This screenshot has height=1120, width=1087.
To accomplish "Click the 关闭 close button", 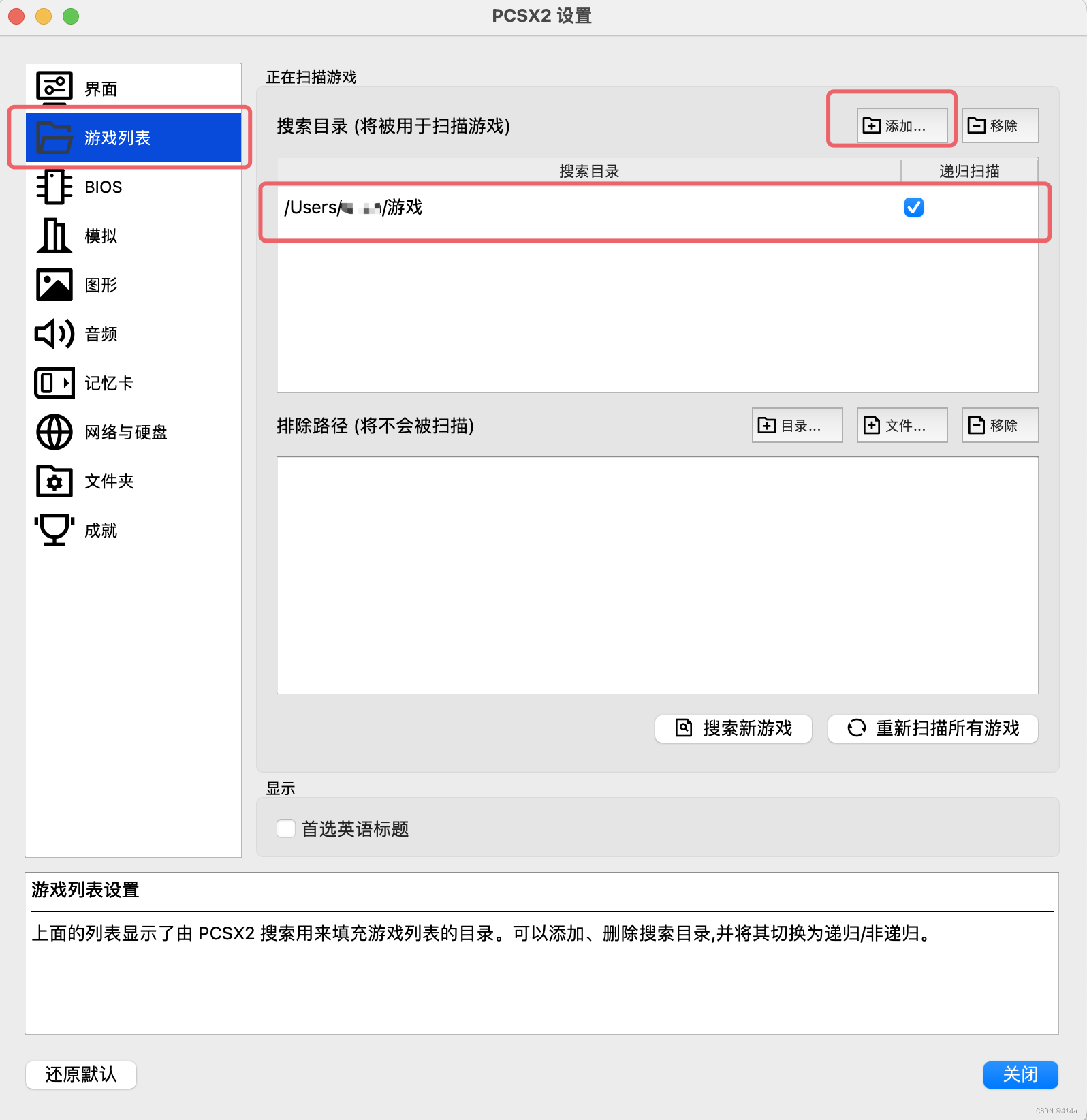I will coord(1020,1074).
